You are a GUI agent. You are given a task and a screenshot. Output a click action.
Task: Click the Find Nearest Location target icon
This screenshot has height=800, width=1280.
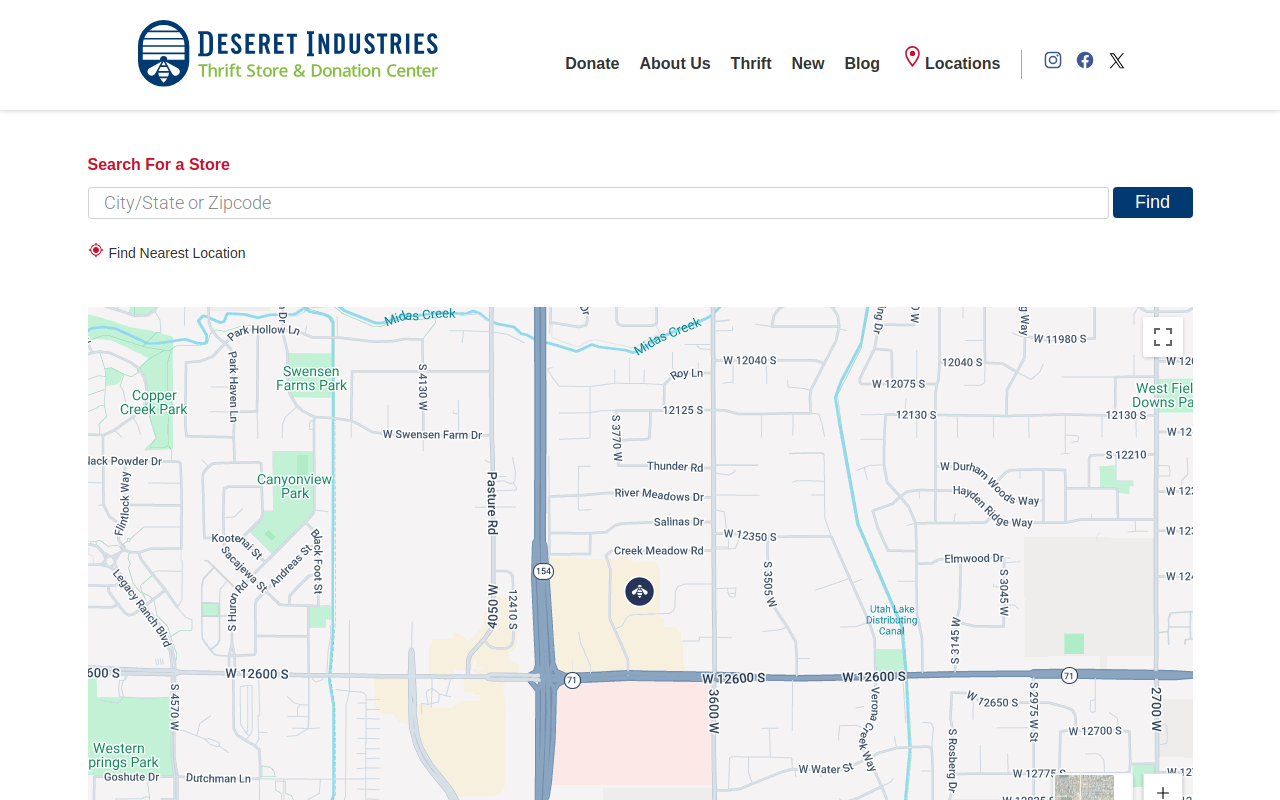coord(96,250)
